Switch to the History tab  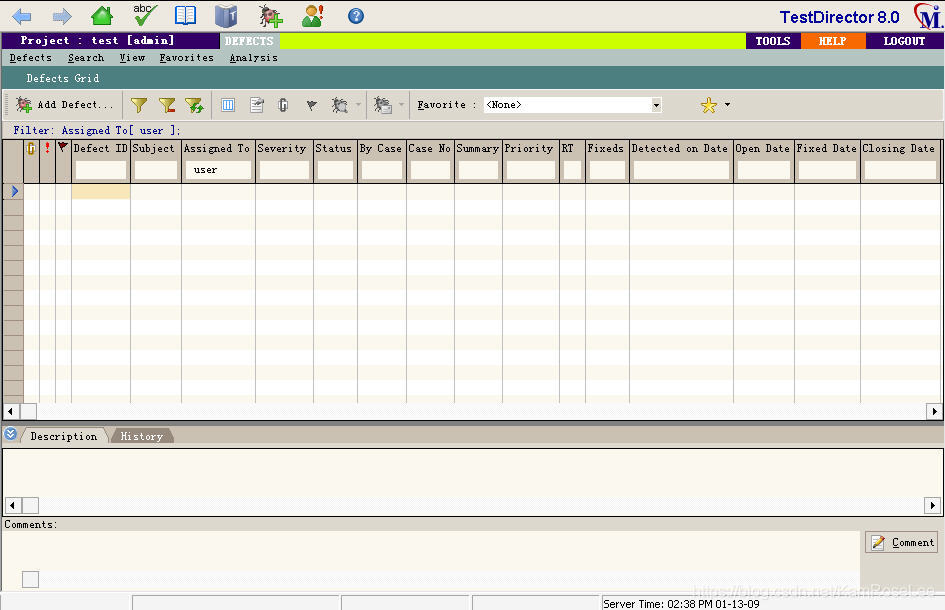click(x=142, y=436)
